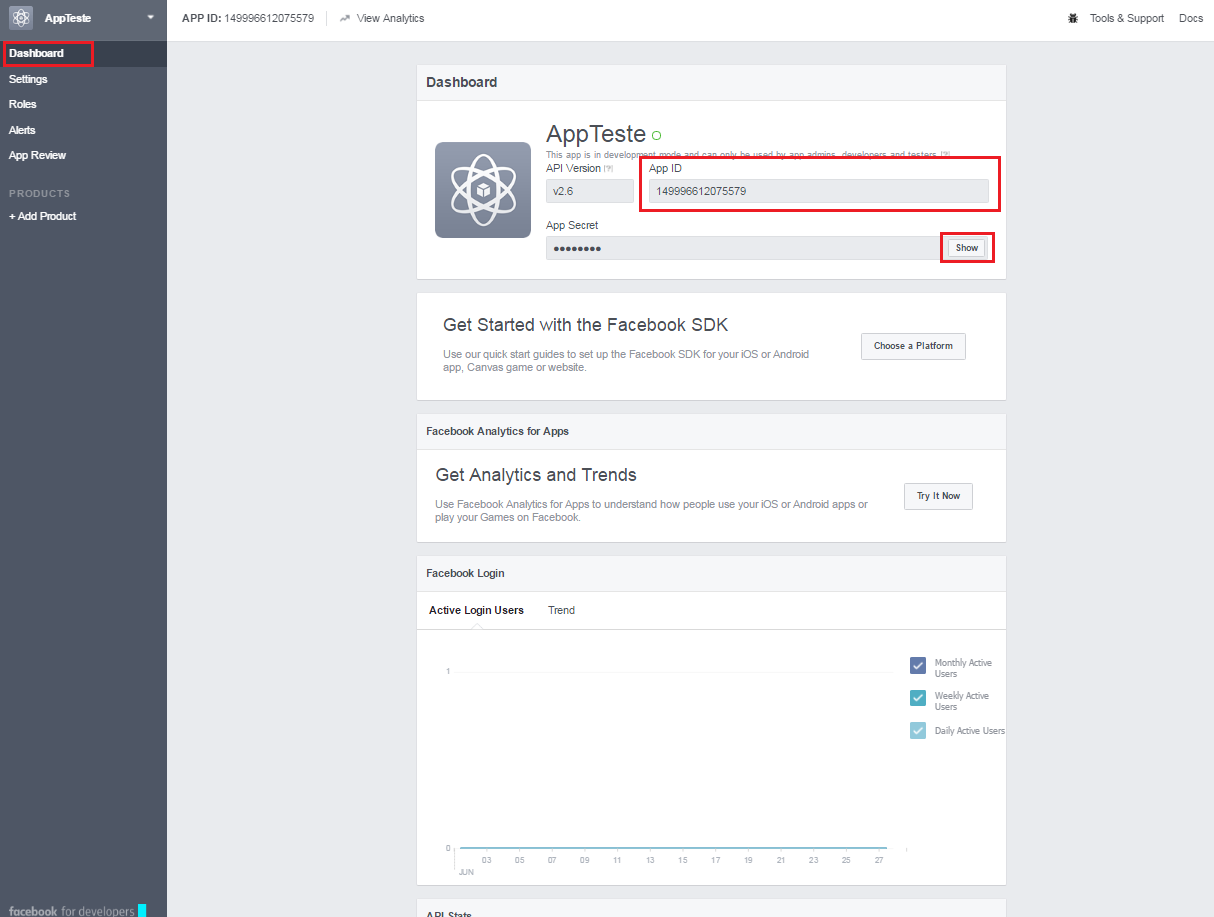The height and width of the screenshot is (917, 1214).
Task: Open Settings in the sidebar
Action: pyautogui.click(x=28, y=79)
